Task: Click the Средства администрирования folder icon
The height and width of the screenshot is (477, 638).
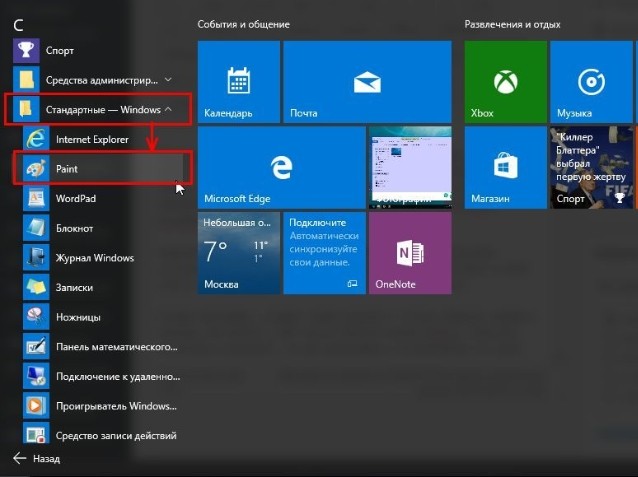Action: tap(26, 80)
